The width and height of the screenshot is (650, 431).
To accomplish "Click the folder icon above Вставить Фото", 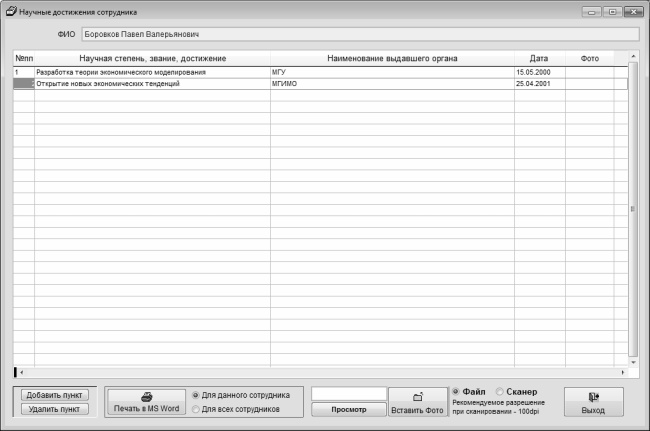I will pos(416,397).
